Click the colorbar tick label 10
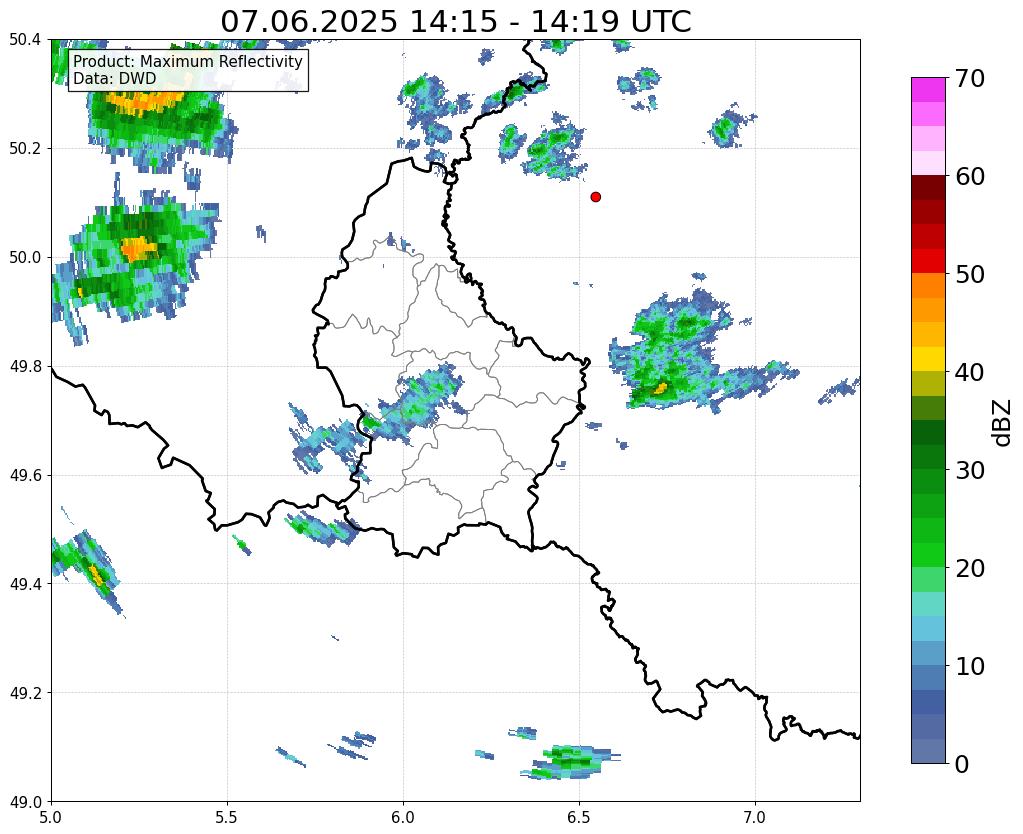Screen dimensions: 1023x834 [970, 666]
